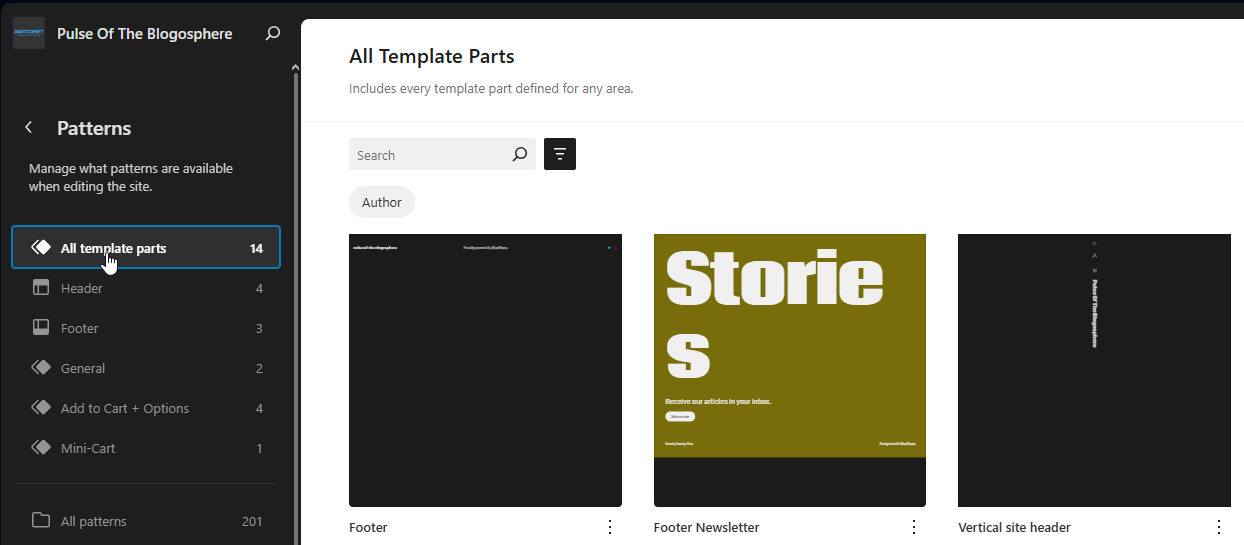Open the Vertical site header actions menu
The image size is (1244, 545).
point(1218,527)
